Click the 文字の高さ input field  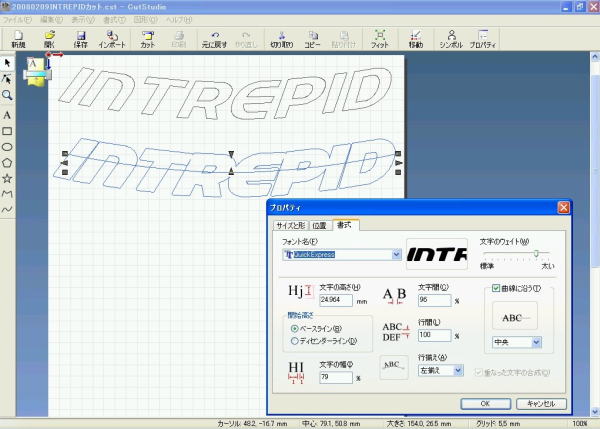[336, 300]
